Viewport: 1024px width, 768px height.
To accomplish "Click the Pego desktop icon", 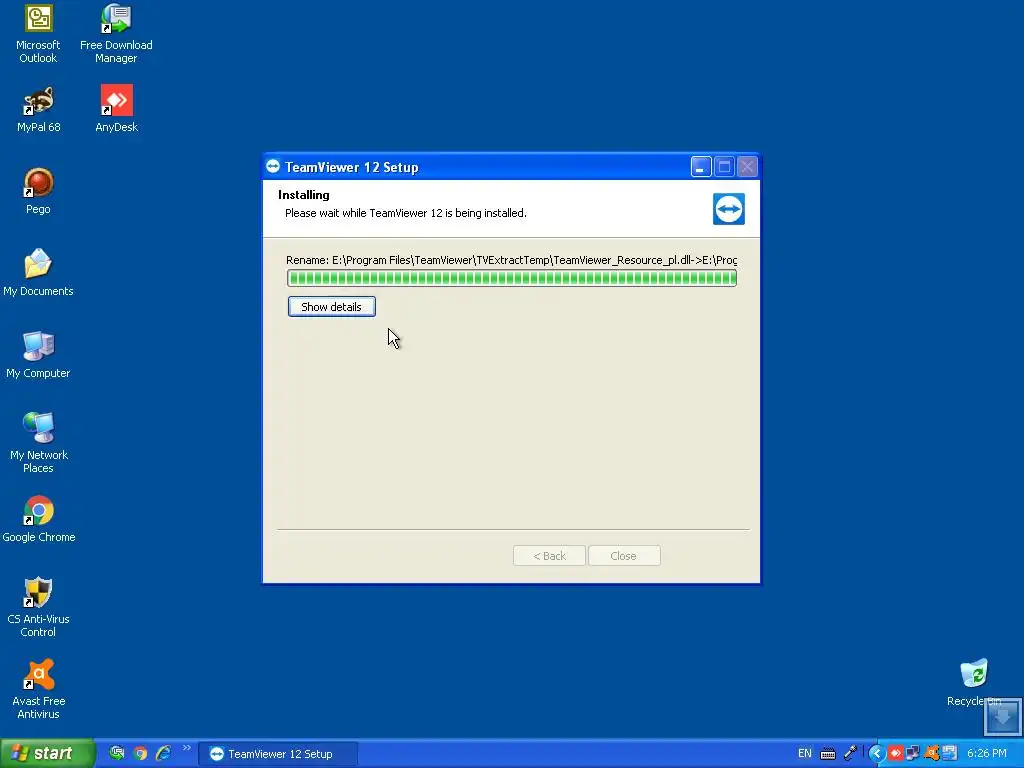I will coord(38,191).
